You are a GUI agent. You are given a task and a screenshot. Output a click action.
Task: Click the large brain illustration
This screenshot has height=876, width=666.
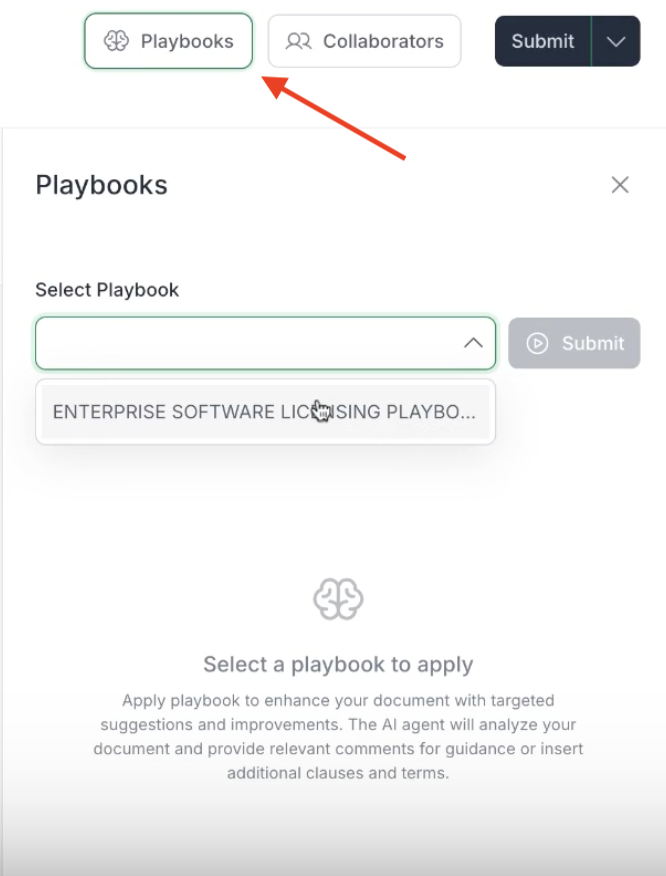pos(338,599)
